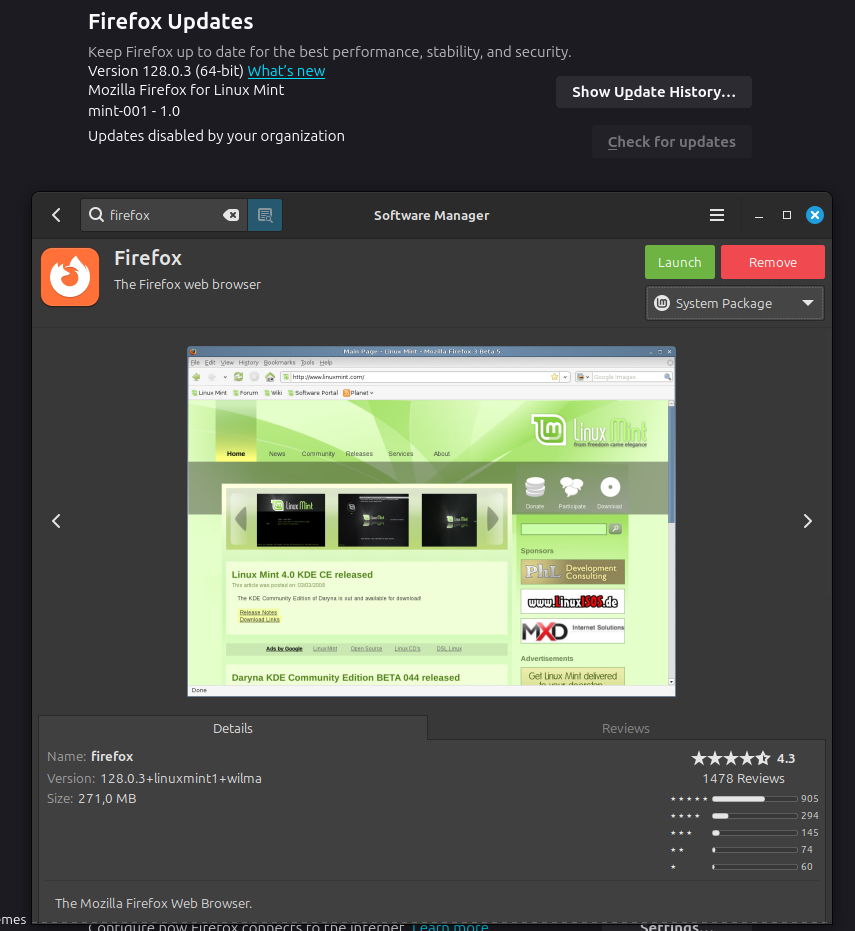This screenshot has height=931, width=855.
Task: Open the Software Manager hamburger menu
Action: [717, 215]
